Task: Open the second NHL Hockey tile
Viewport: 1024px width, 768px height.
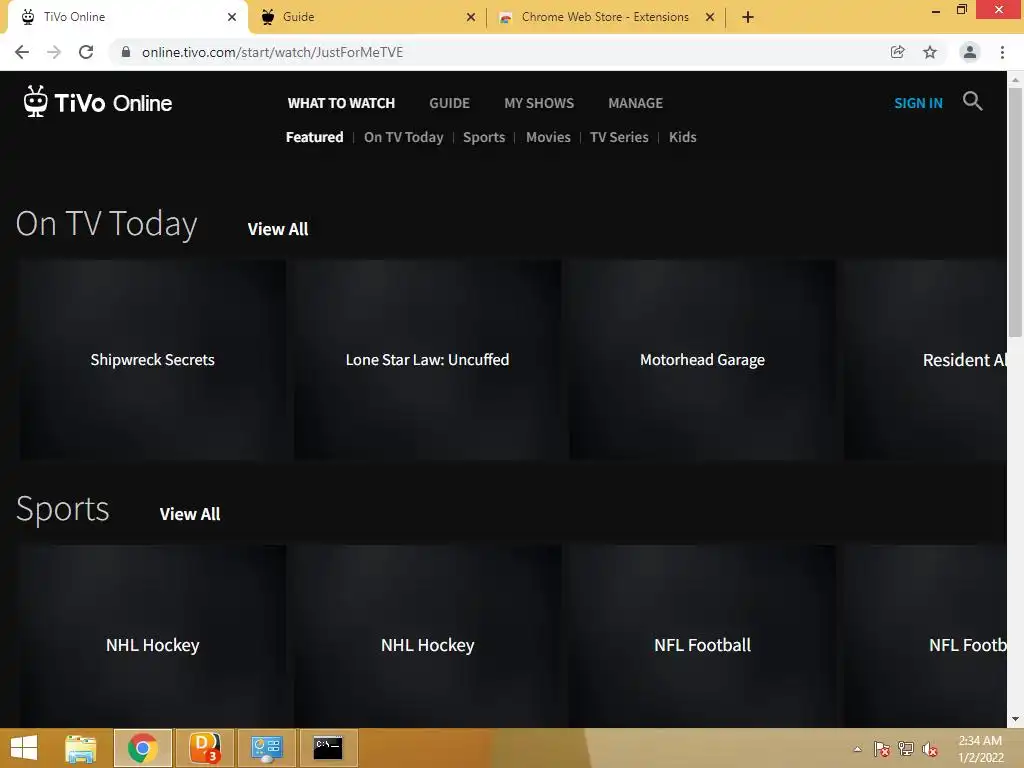Action: [x=427, y=637]
